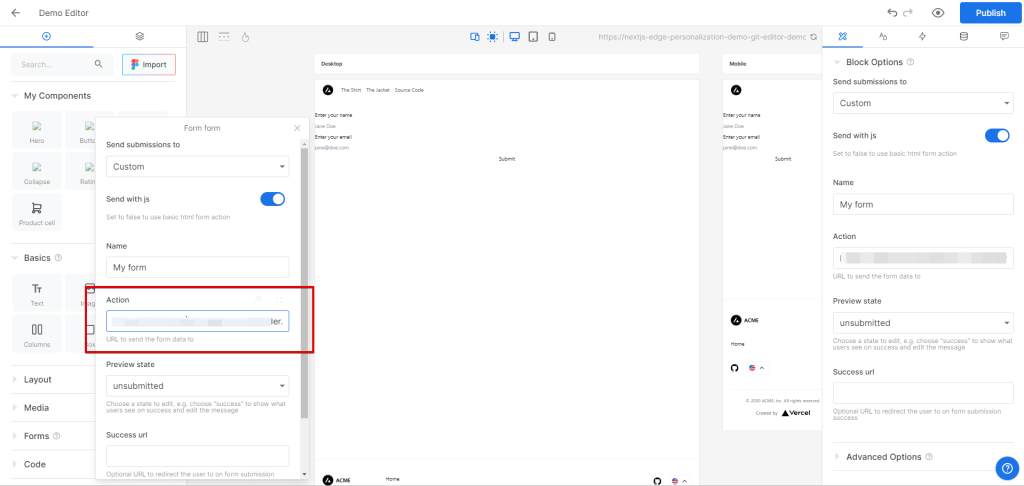Select the tablet device preview icon
Viewport: 1024px width, 486px height.
click(x=533, y=37)
